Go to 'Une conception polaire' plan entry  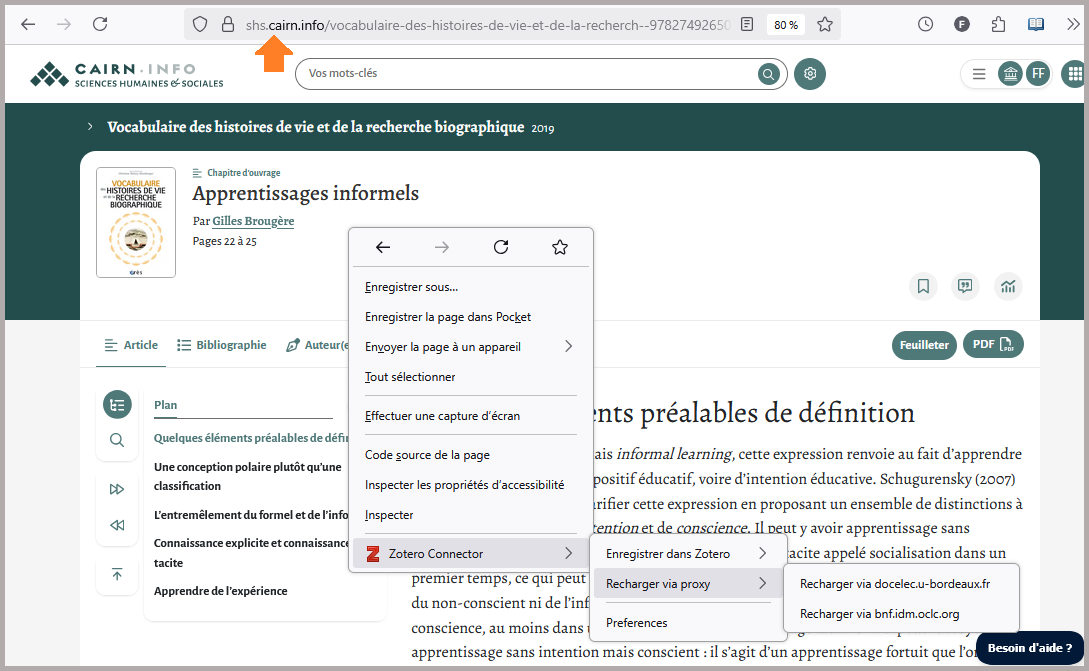248,477
